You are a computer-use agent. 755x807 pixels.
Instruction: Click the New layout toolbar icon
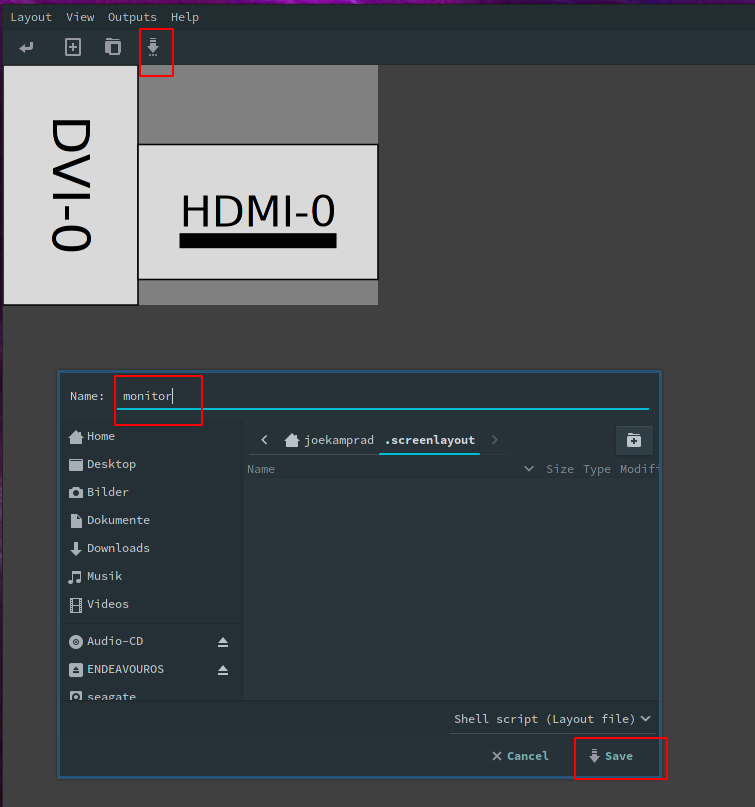[x=73, y=47]
